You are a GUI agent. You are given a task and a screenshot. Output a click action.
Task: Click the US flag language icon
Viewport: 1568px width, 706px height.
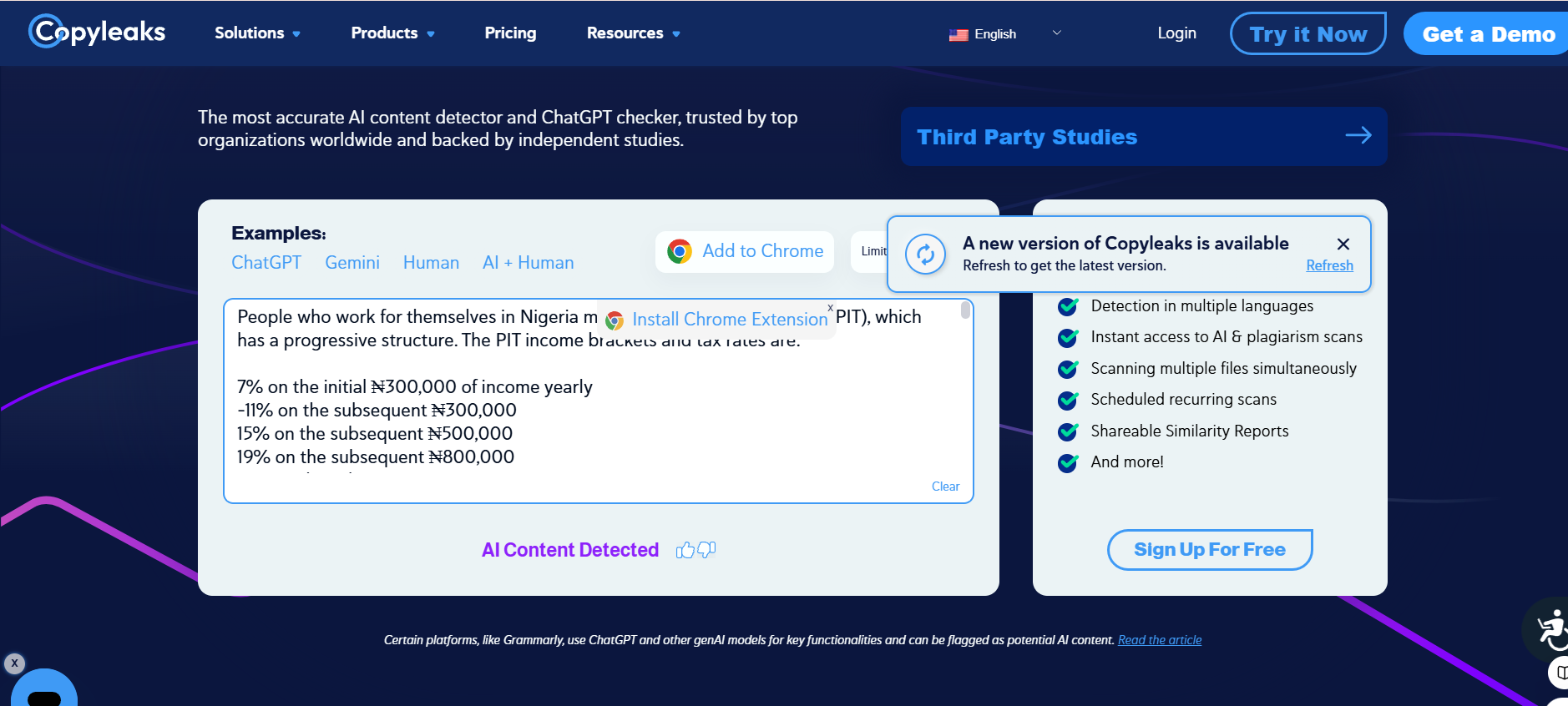tap(959, 35)
